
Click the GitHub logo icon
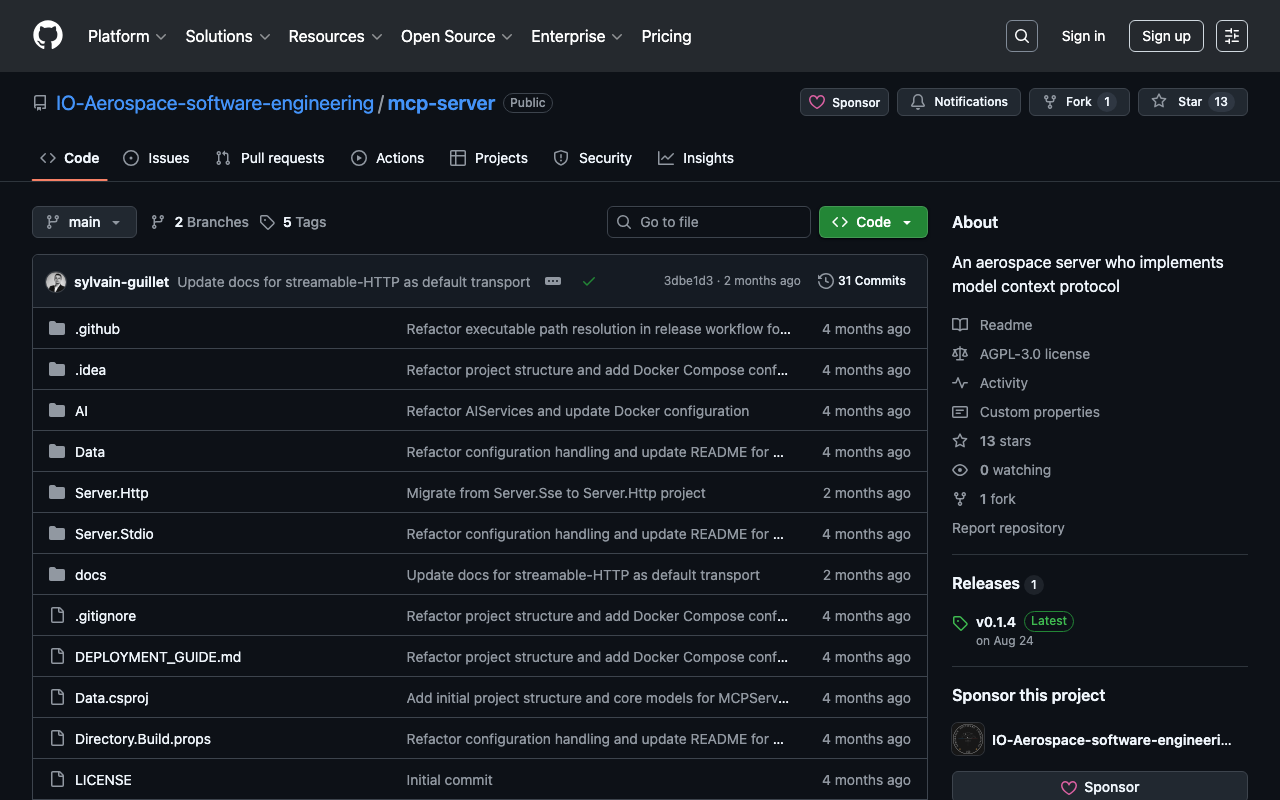(x=48, y=36)
